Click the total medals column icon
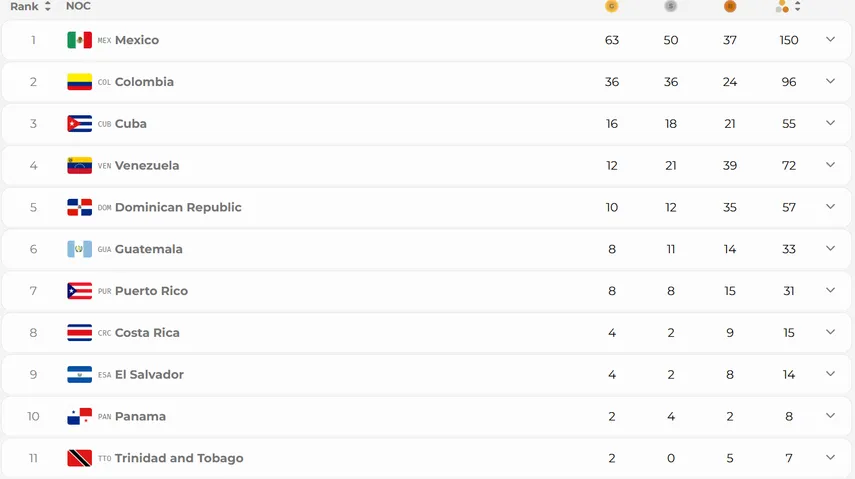The width and height of the screenshot is (855, 479). pos(782,6)
